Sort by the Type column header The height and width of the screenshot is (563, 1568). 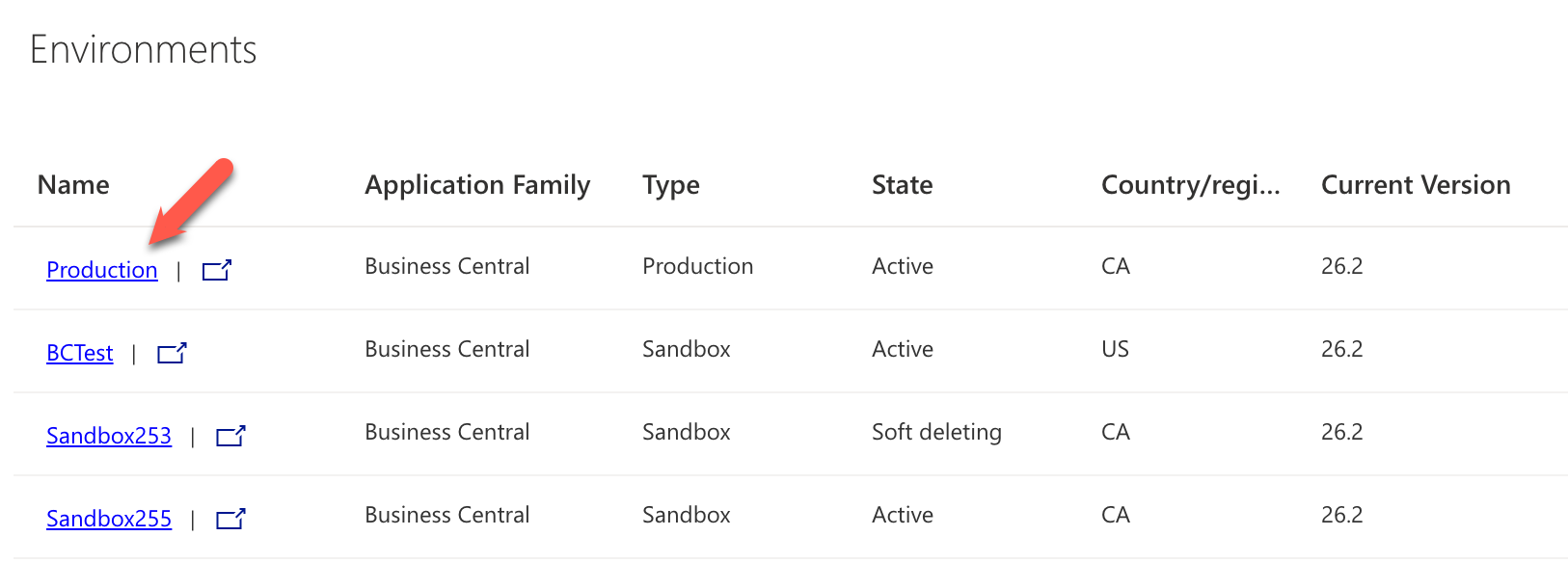[671, 185]
